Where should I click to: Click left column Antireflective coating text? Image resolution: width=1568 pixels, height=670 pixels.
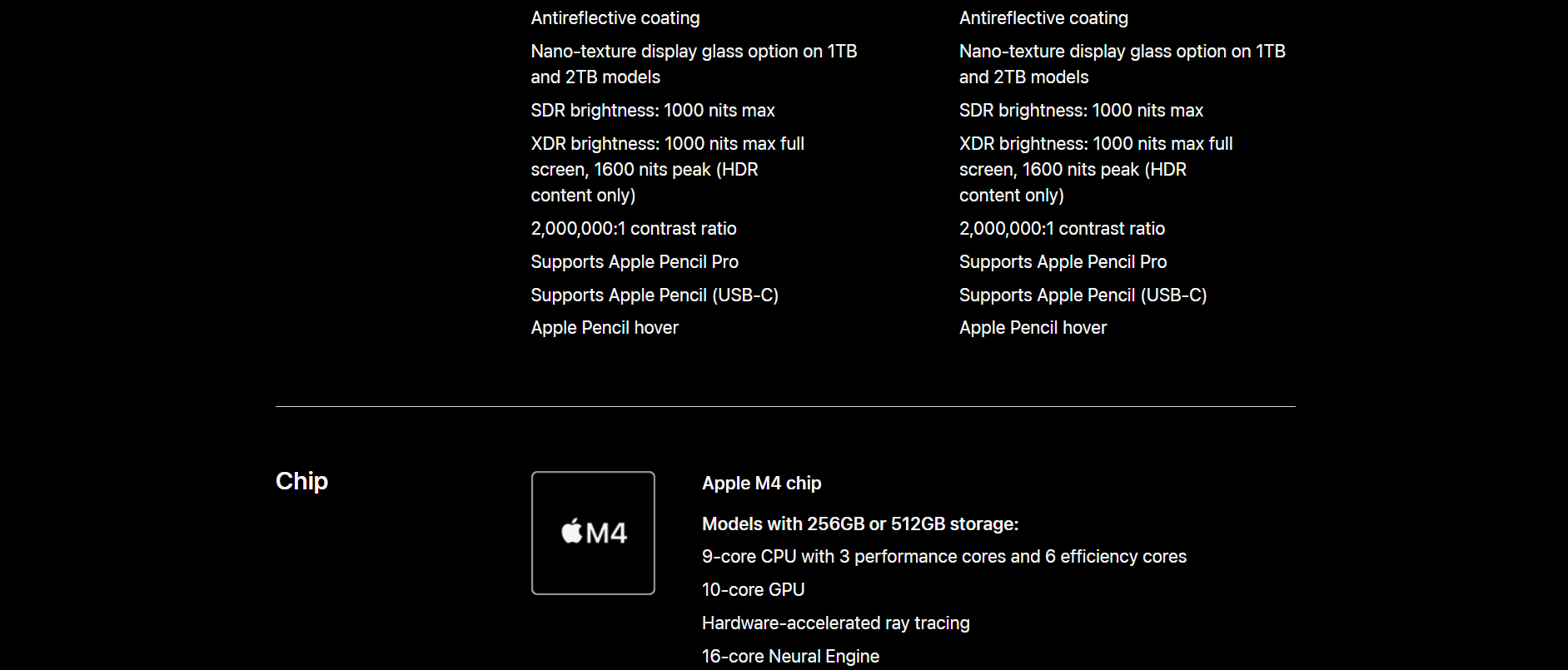[615, 18]
